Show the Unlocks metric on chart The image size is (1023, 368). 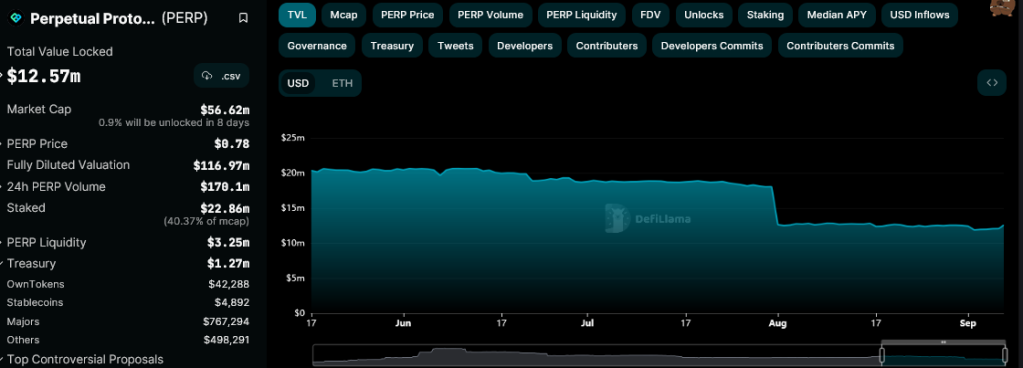(699, 14)
